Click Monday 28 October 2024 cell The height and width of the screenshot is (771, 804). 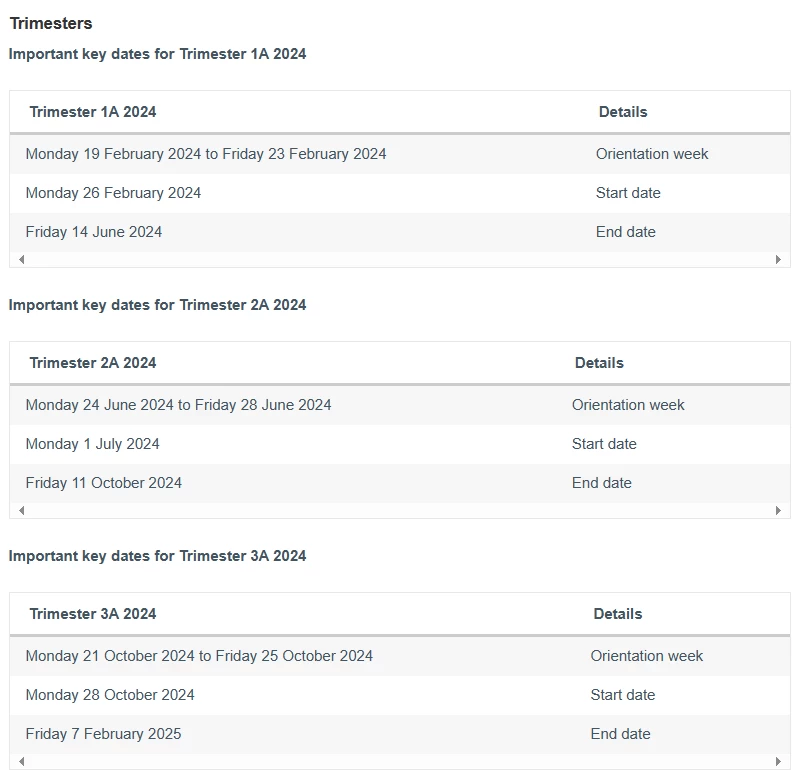click(110, 695)
